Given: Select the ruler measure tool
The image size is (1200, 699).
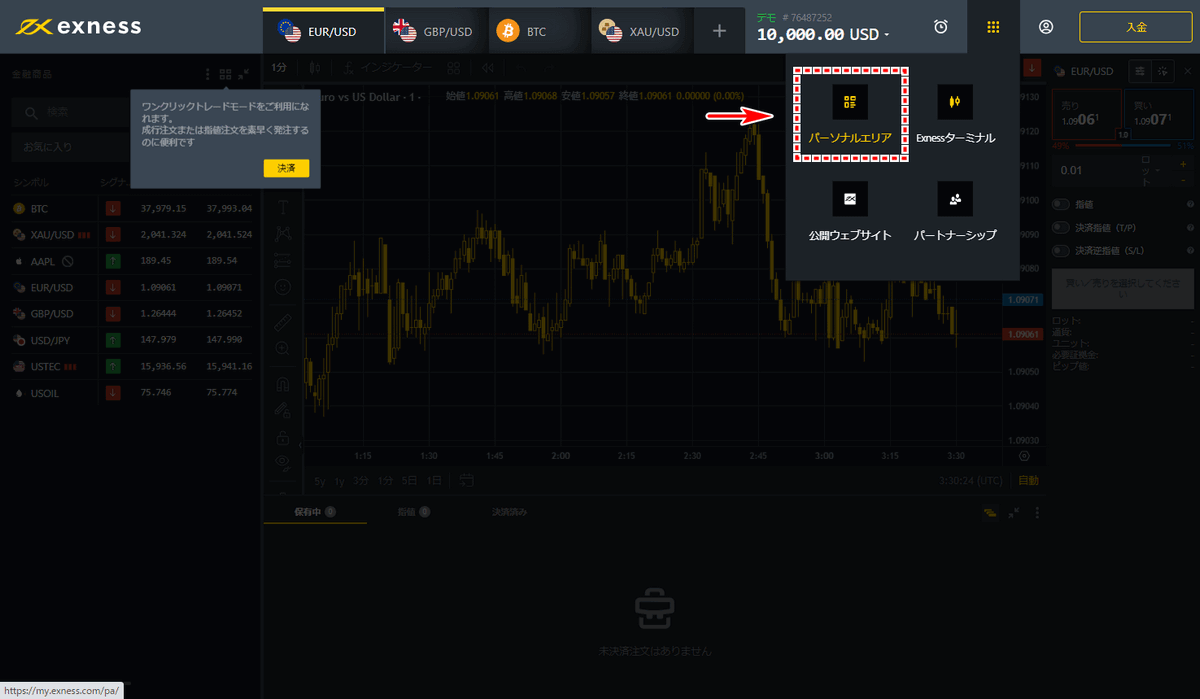Looking at the screenshot, I should (x=284, y=322).
